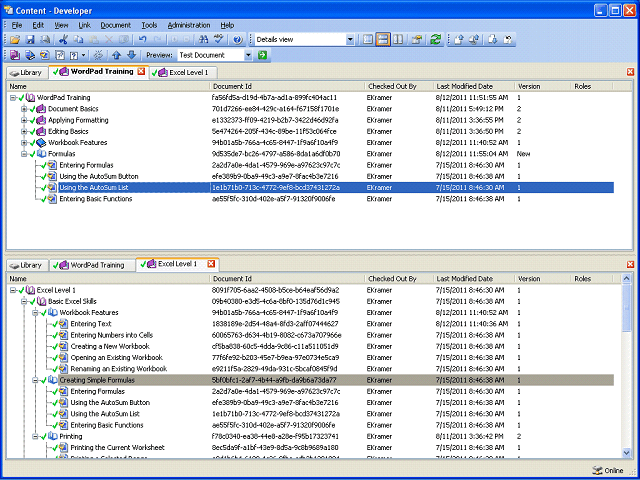Screen dimensions: 640x480
Task: Collapse the Excel Level 1 root node
Action: click(13, 290)
